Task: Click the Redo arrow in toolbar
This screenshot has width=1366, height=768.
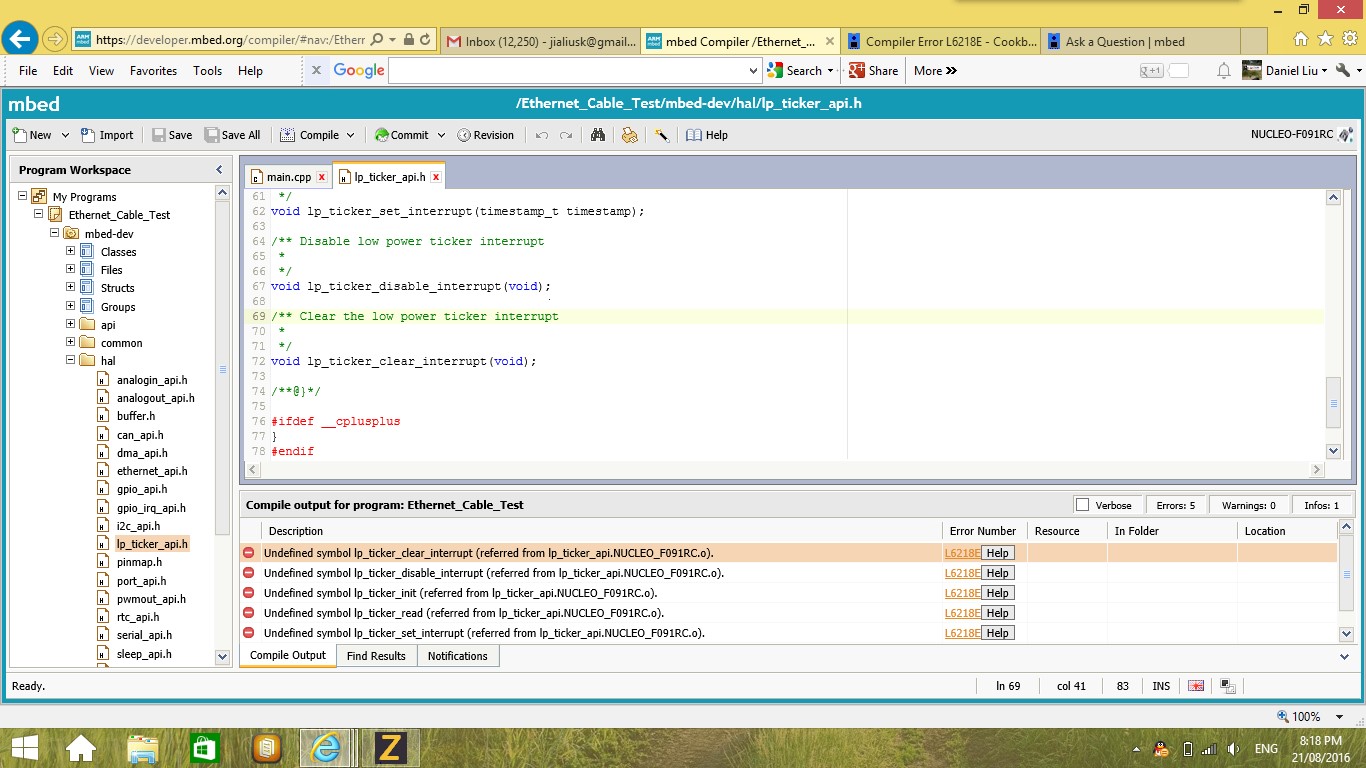Action: click(566, 135)
